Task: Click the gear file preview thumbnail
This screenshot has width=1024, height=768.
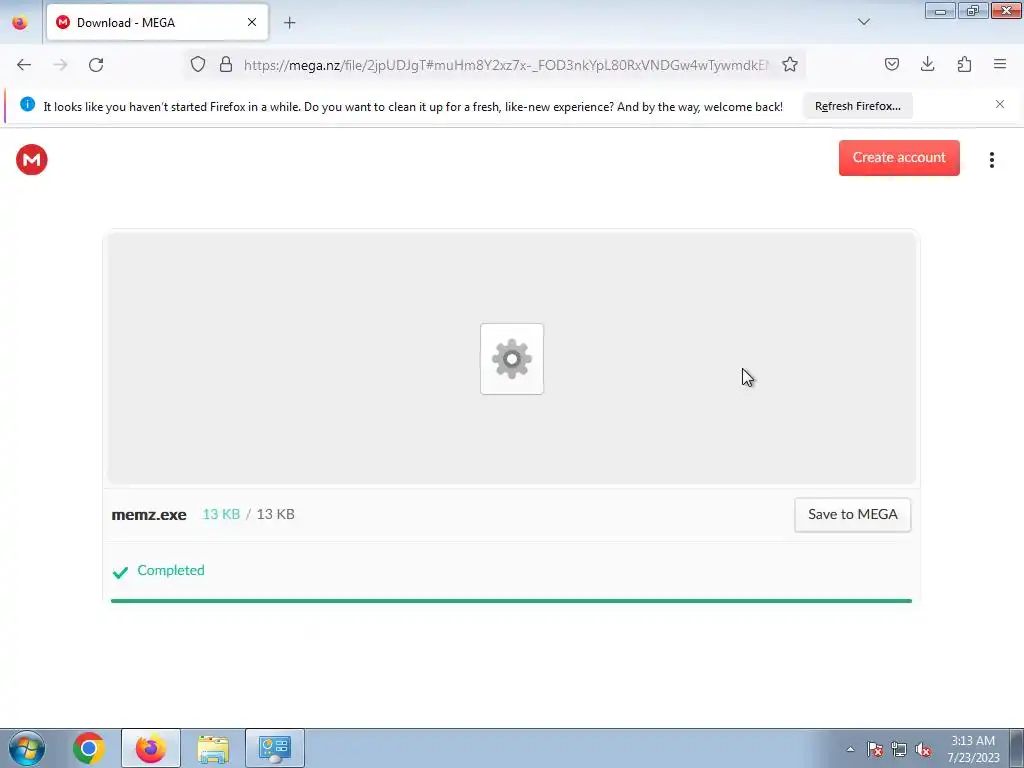Action: click(x=511, y=359)
